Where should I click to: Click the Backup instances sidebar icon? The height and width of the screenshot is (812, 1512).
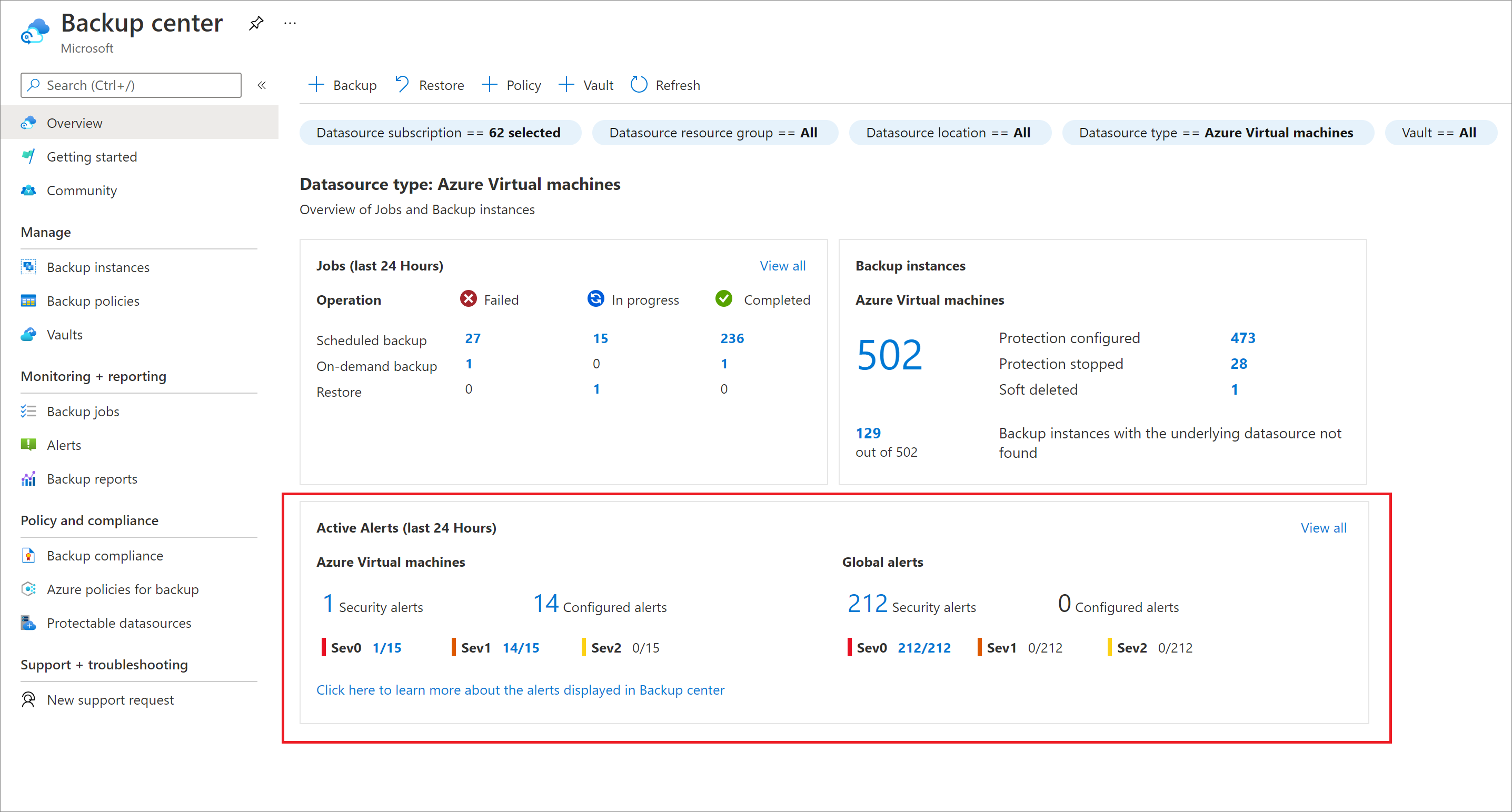click(x=29, y=266)
